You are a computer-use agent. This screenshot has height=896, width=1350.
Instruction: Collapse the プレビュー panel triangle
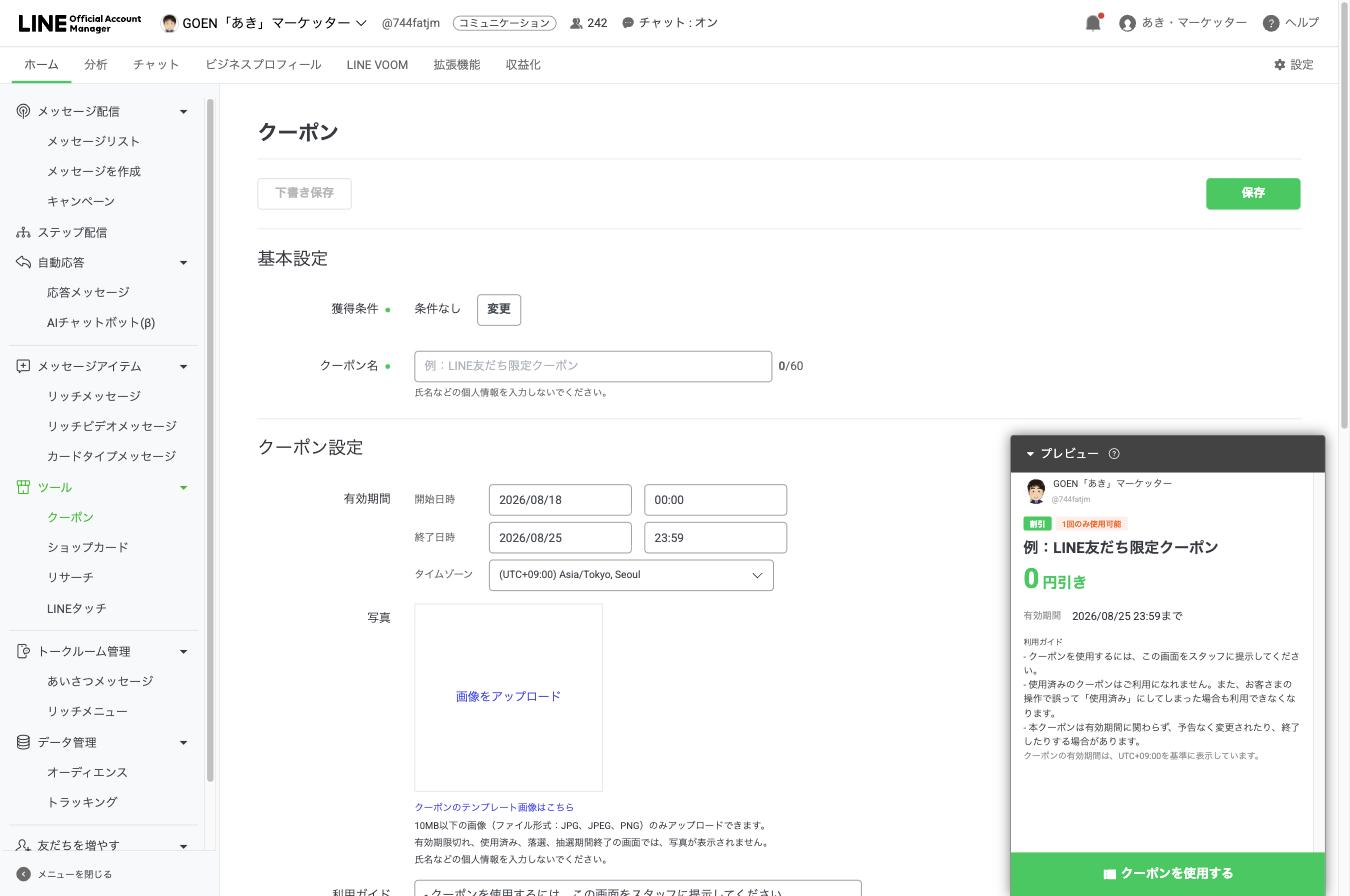(1030, 454)
